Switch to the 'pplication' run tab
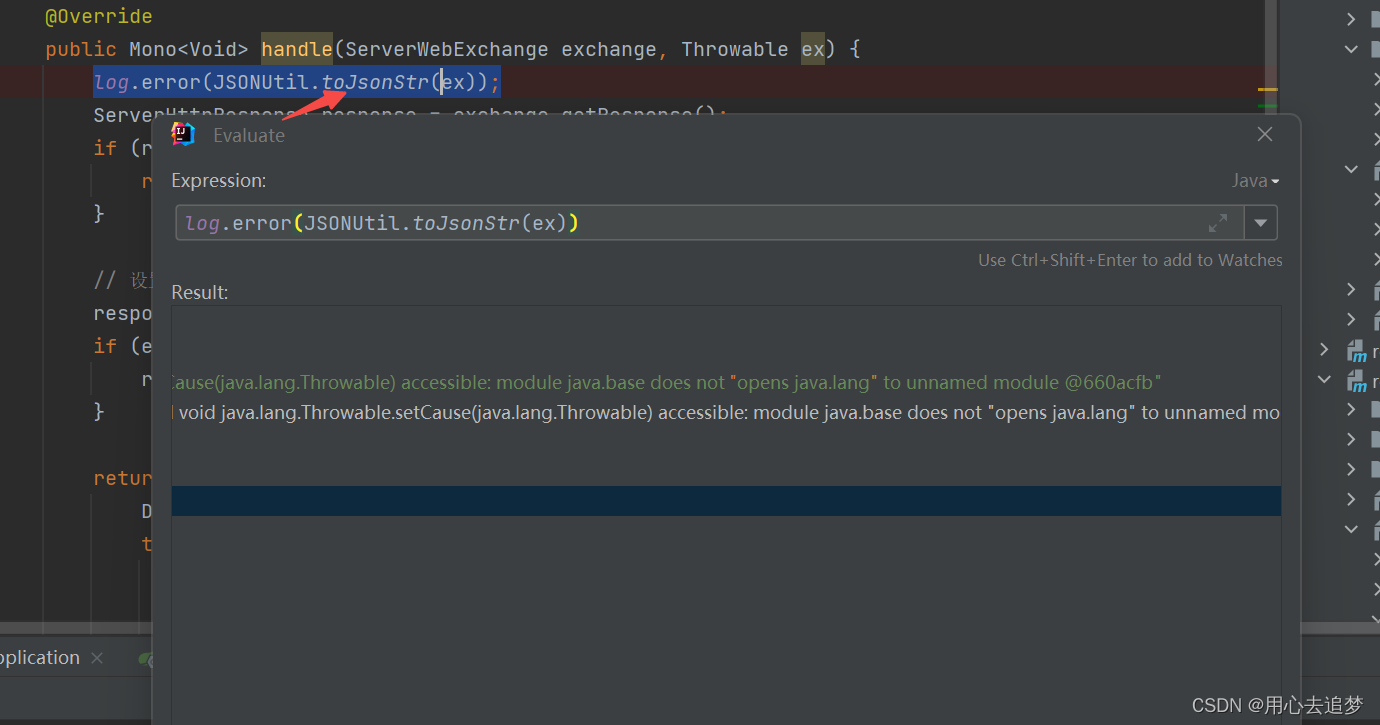The width and height of the screenshot is (1380, 725). (x=40, y=658)
